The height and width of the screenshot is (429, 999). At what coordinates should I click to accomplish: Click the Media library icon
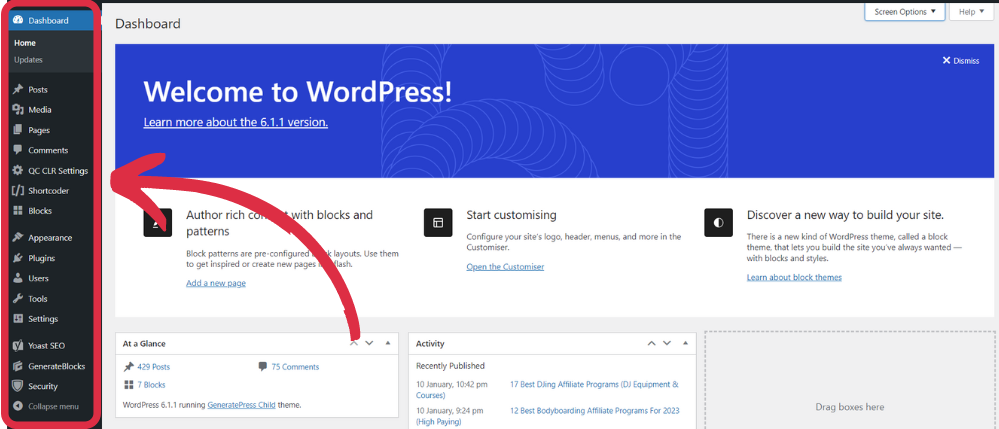click(18, 110)
